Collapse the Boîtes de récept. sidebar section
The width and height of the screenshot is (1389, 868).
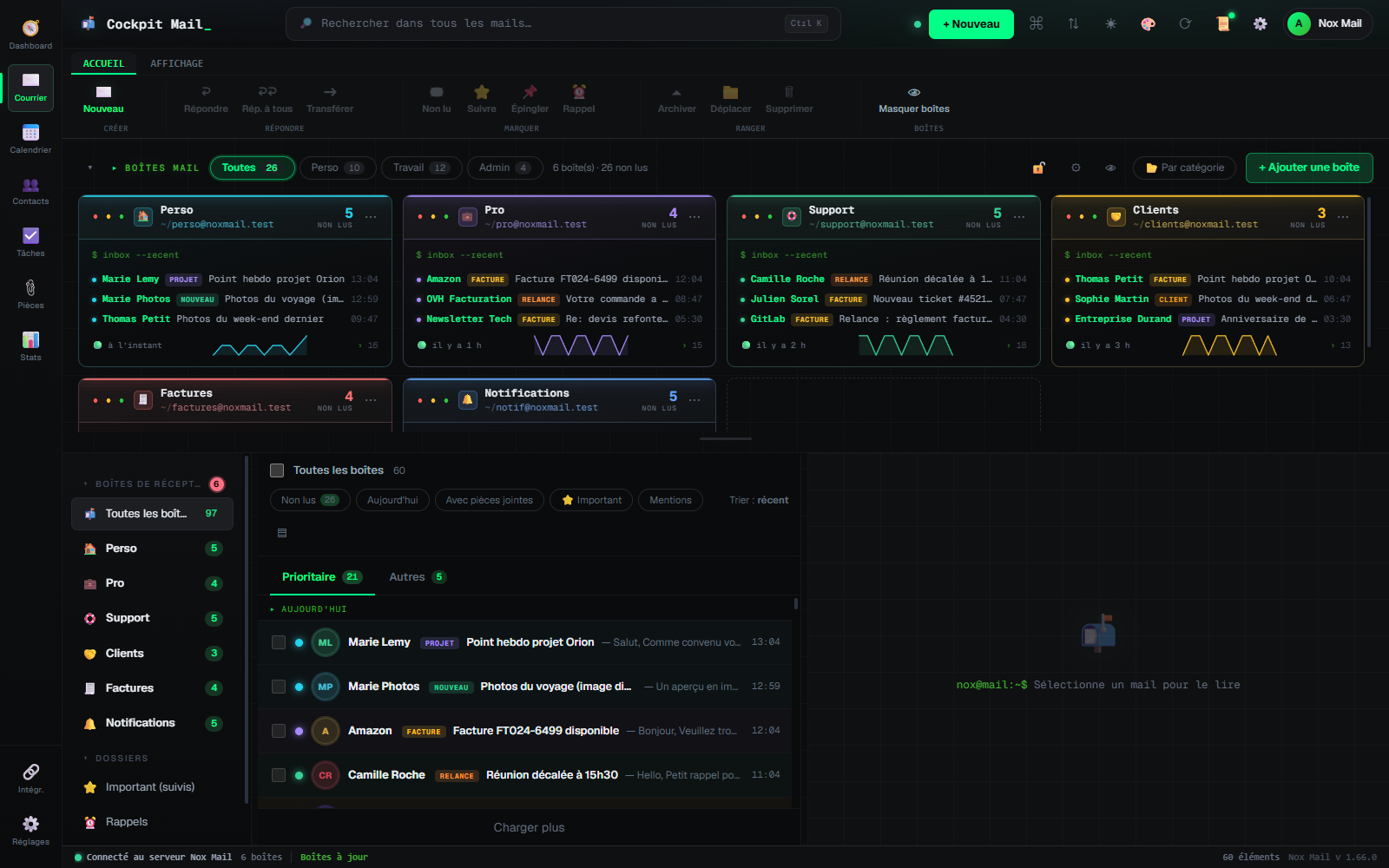tap(85, 484)
